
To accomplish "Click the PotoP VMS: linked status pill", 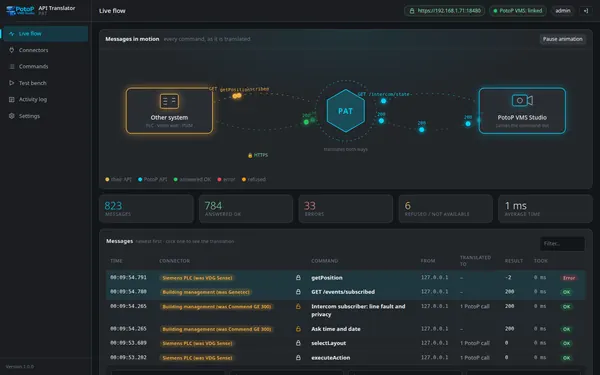I will point(518,11).
